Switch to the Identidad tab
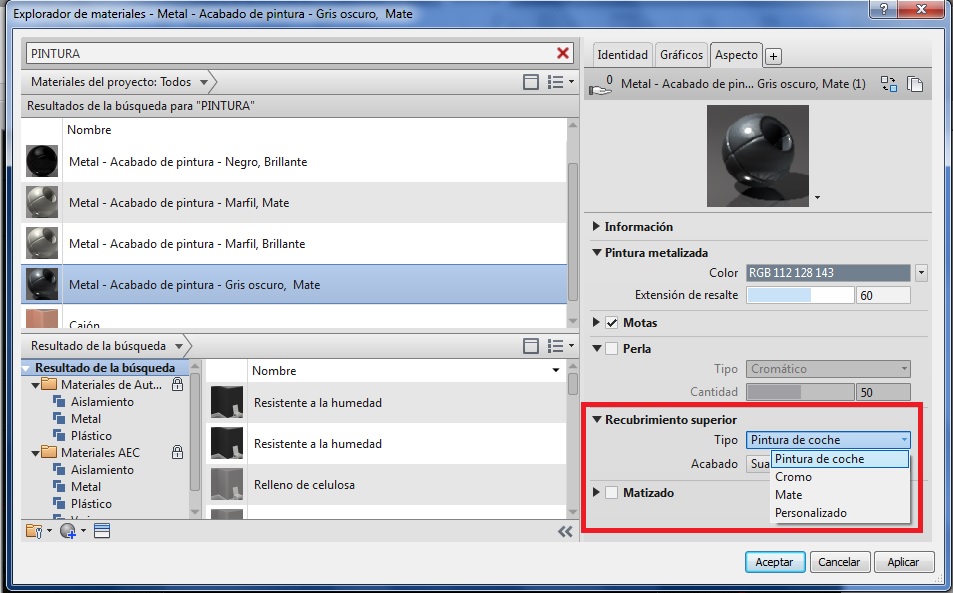 click(x=622, y=55)
